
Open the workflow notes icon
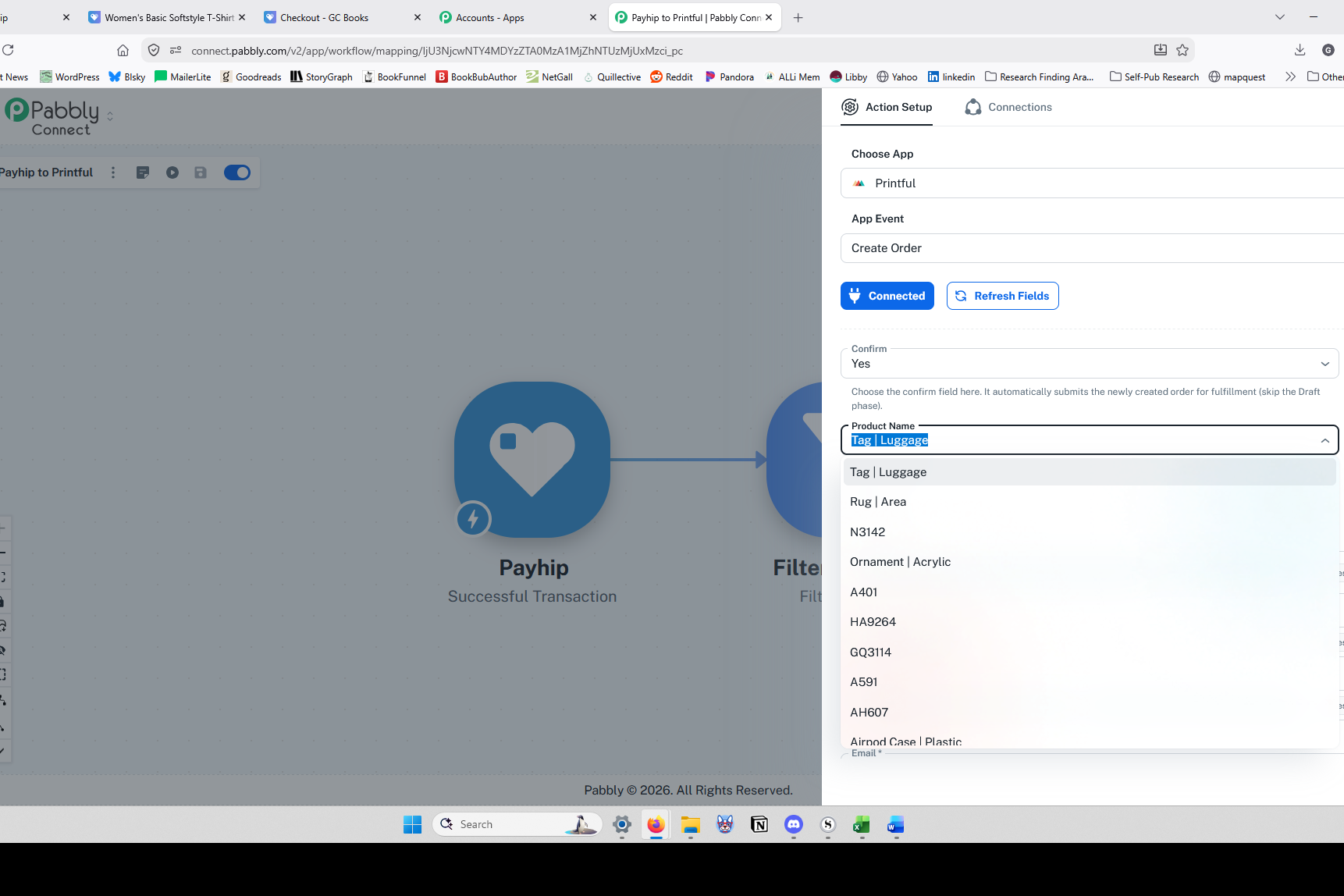click(143, 172)
